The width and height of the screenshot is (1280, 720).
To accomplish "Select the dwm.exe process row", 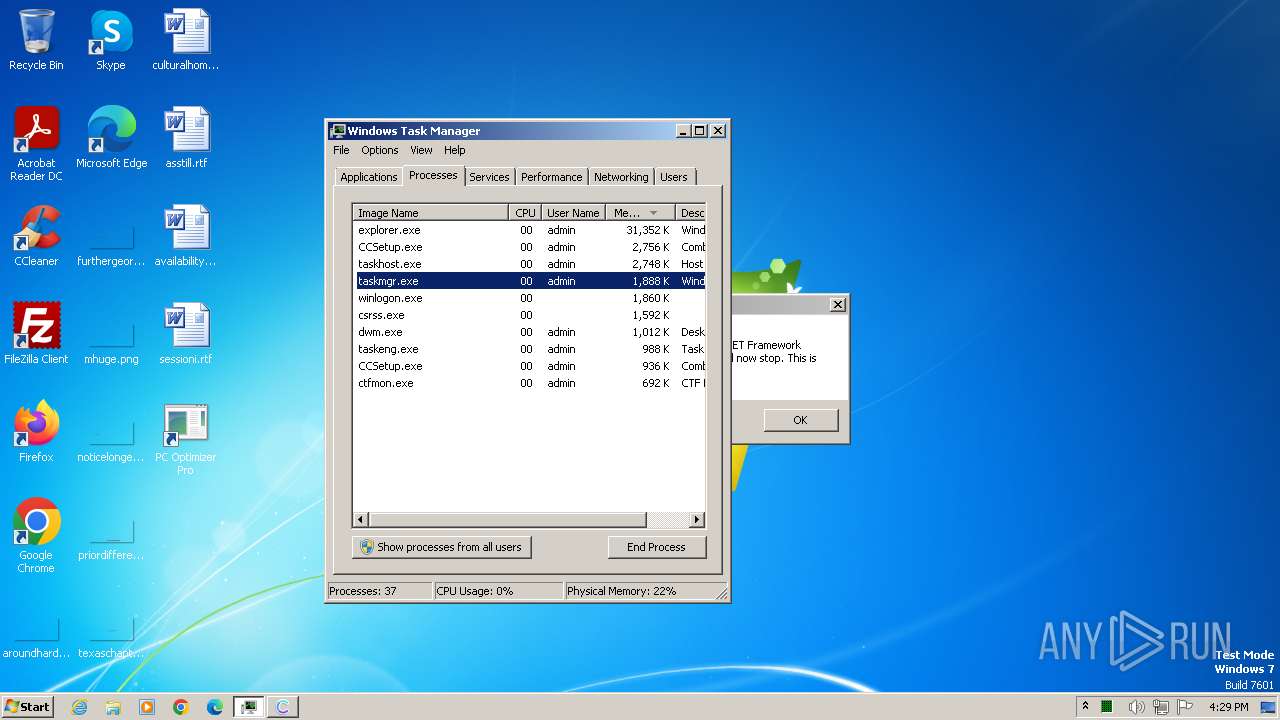I will coord(530,332).
